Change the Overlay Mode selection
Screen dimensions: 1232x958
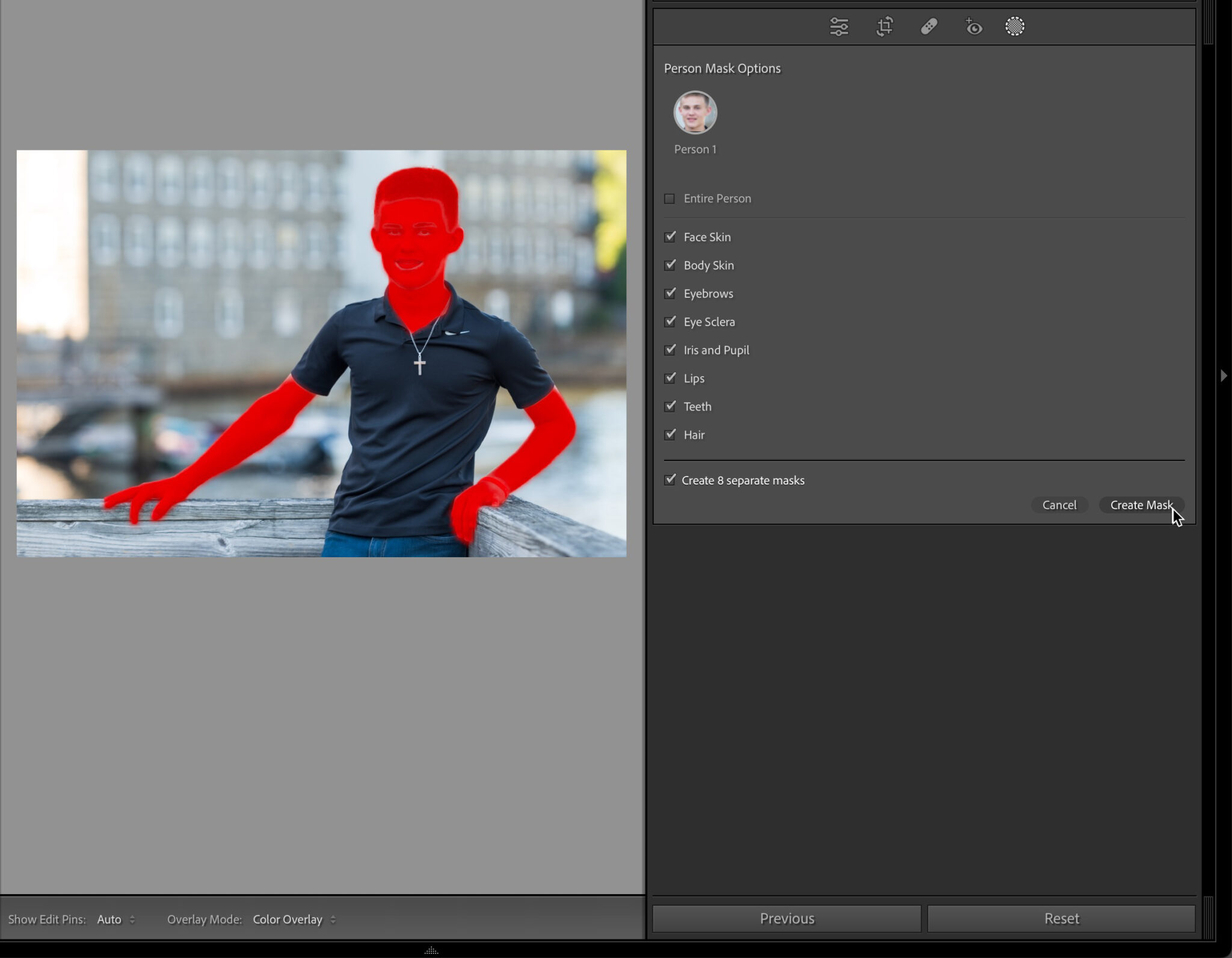coord(293,919)
